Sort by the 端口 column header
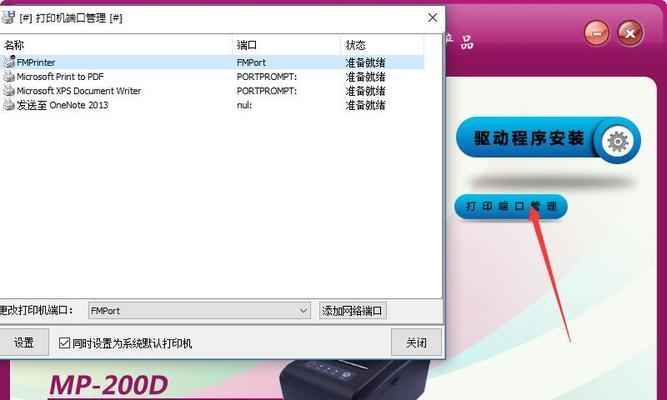Viewport: 667px width, 400px height. click(x=286, y=45)
